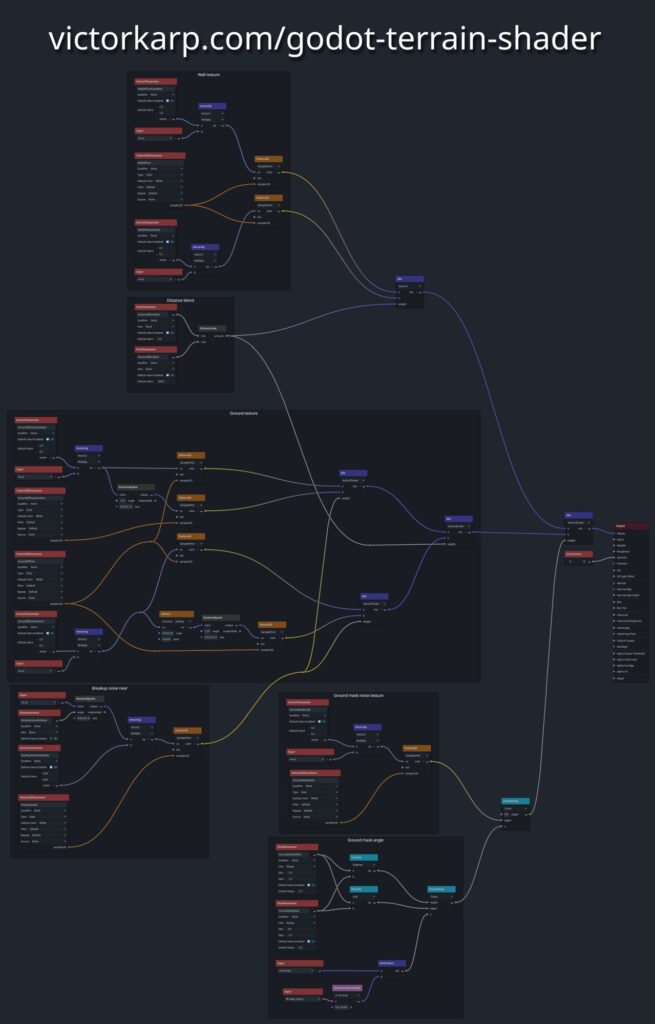Viewport: 655px width, 1024px height.
Task: Click the 'Breakup noise near' frame title
Action: 110,688
